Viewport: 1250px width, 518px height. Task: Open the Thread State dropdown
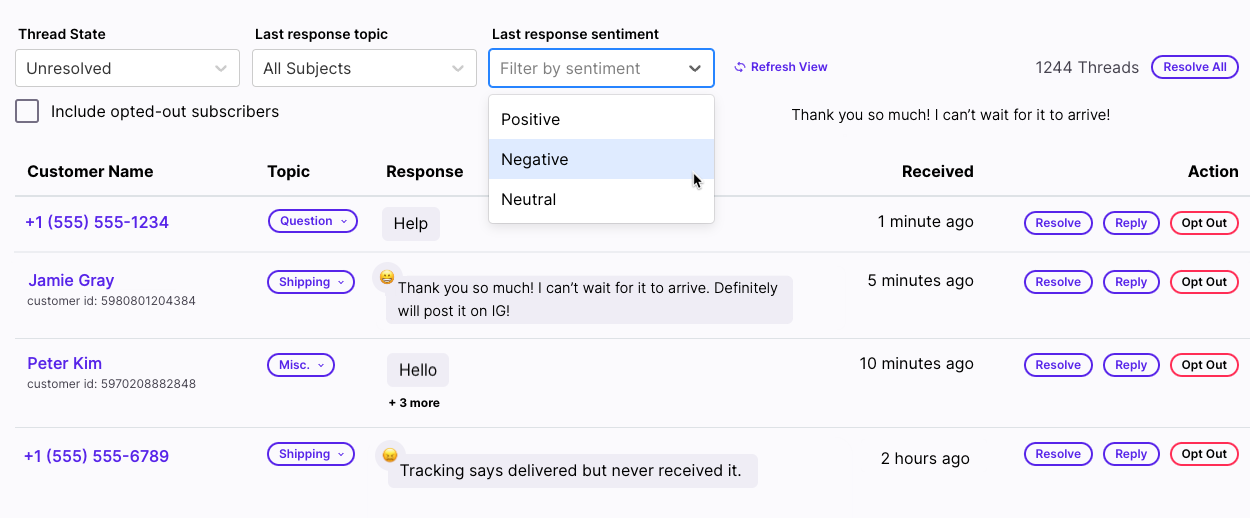click(x=127, y=68)
